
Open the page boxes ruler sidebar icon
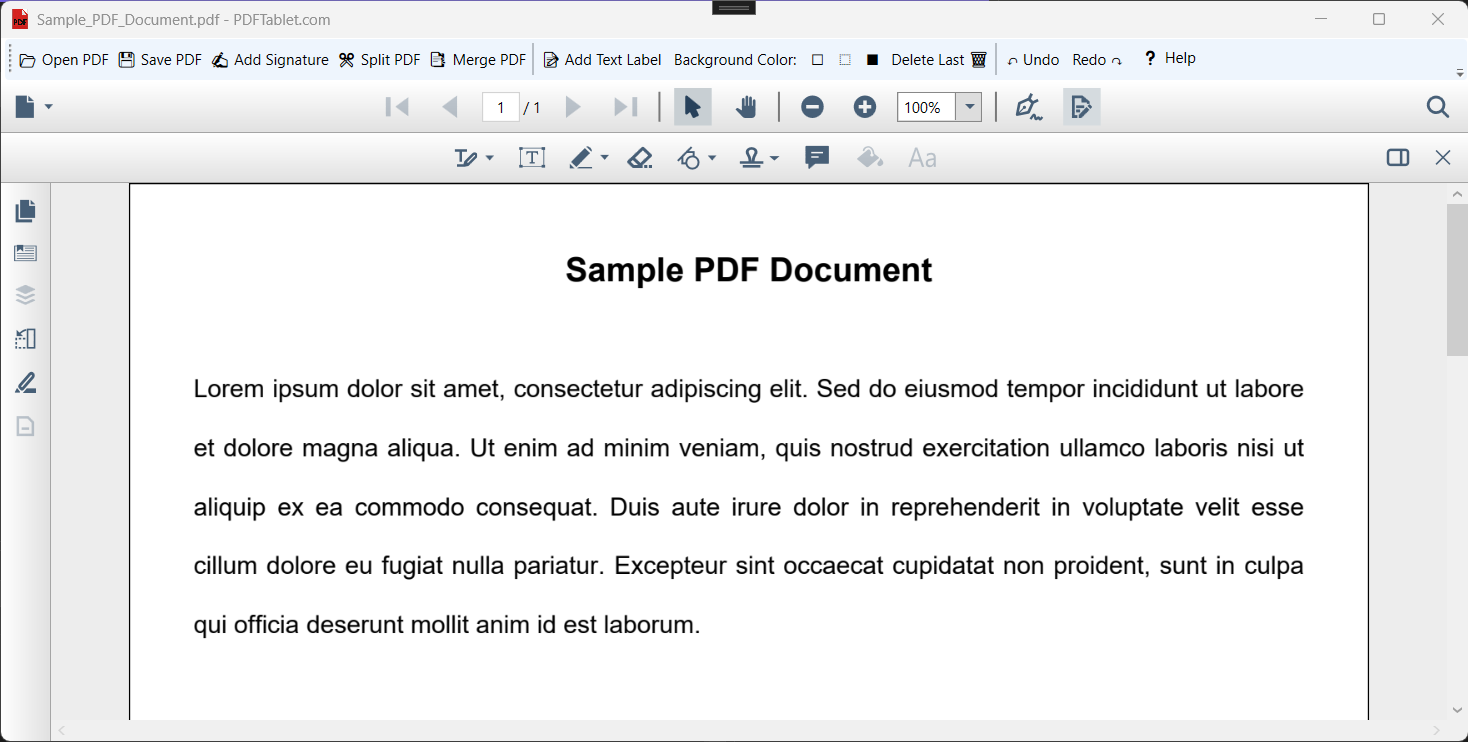26,339
